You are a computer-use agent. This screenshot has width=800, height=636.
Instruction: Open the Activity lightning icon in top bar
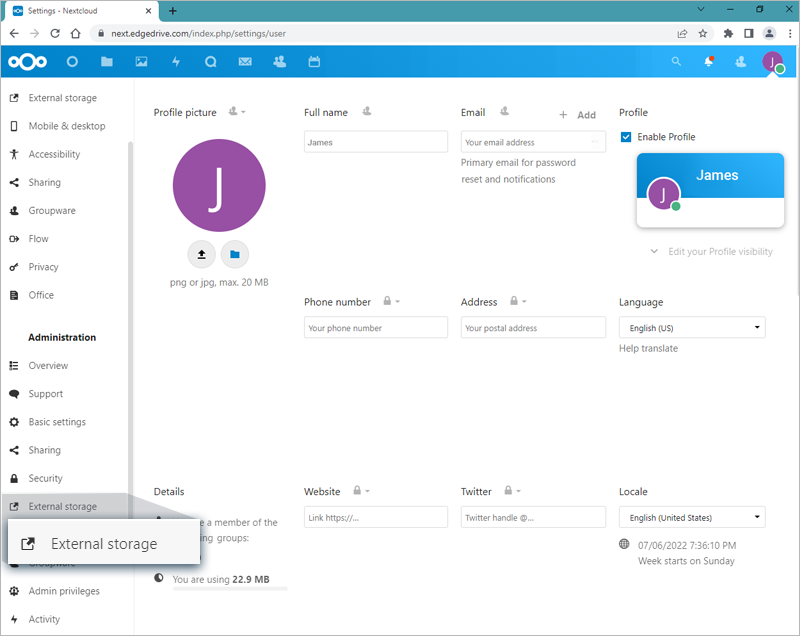pos(176,62)
